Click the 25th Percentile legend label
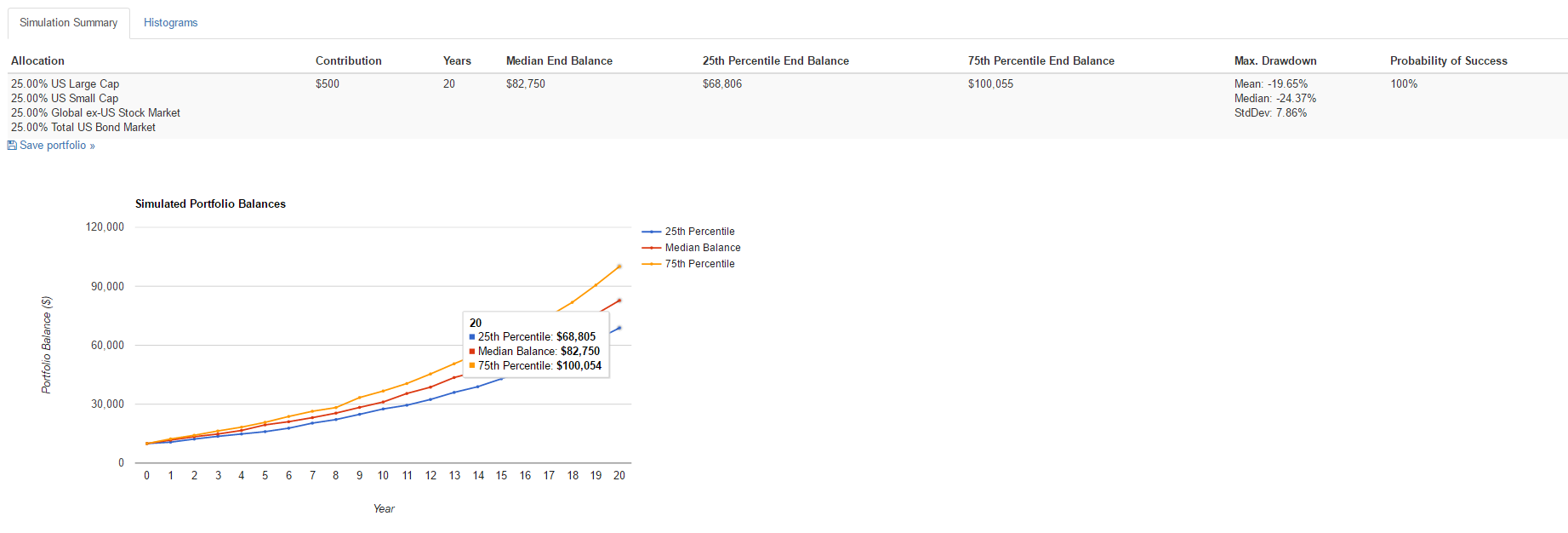This screenshot has height=533, width=1568. tap(699, 232)
